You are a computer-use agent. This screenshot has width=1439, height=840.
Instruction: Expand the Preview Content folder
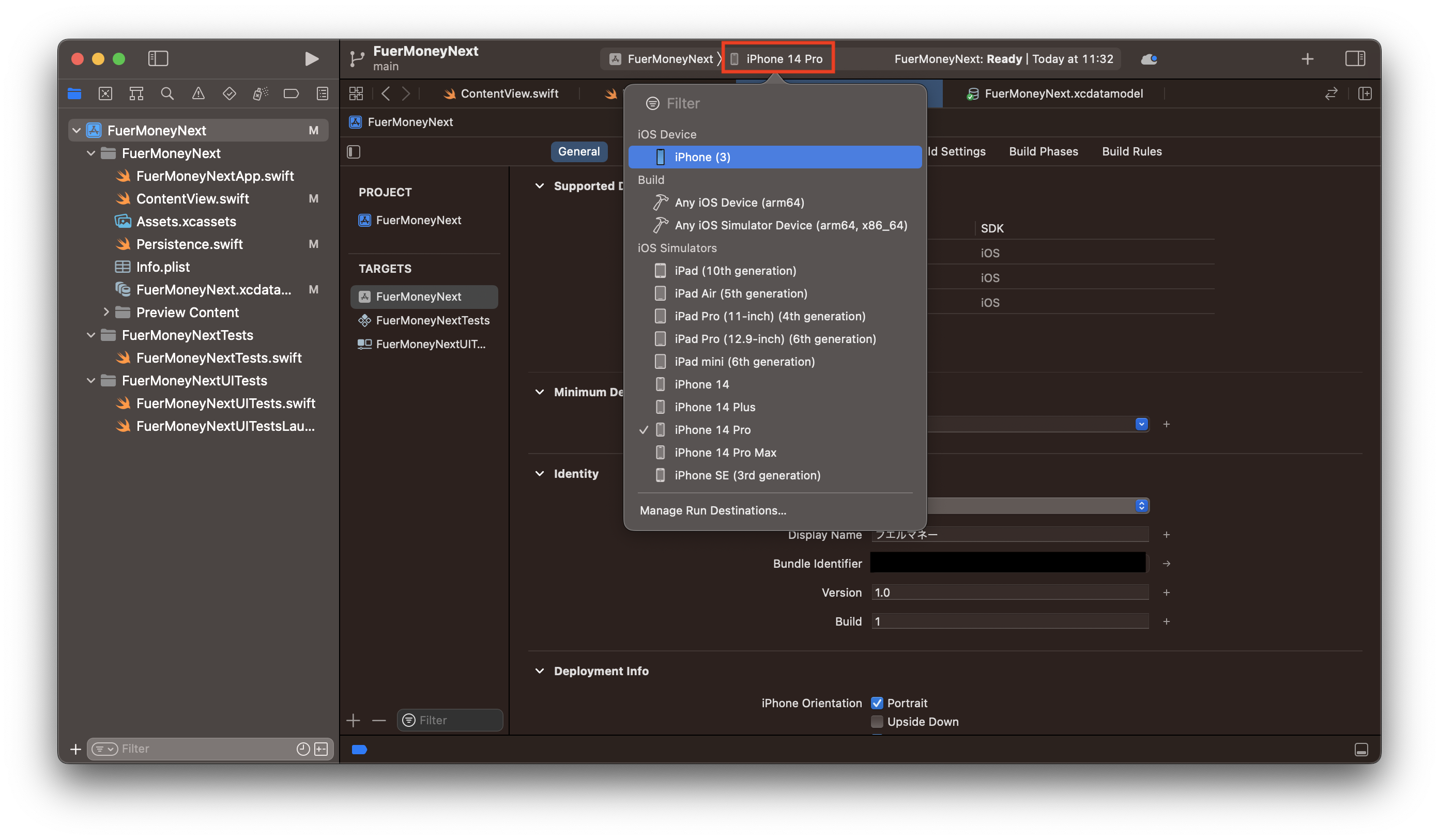click(106, 312)
